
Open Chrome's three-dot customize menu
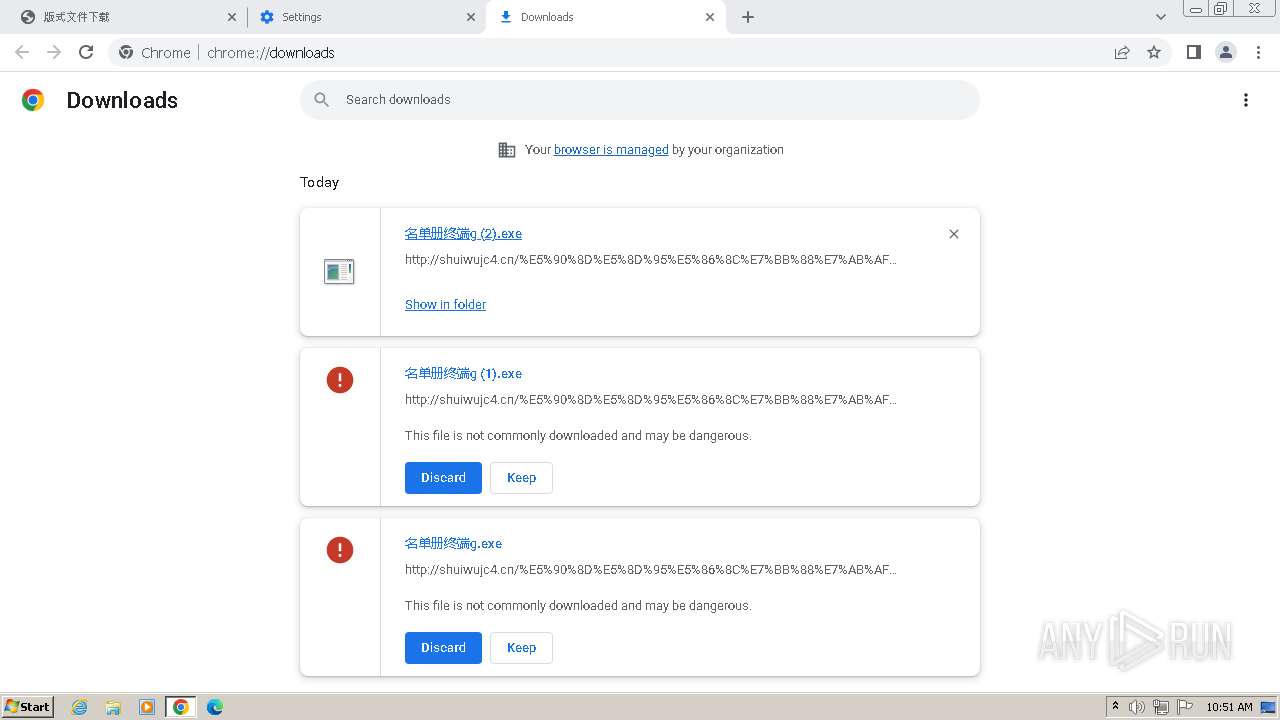pos(1259,52)
